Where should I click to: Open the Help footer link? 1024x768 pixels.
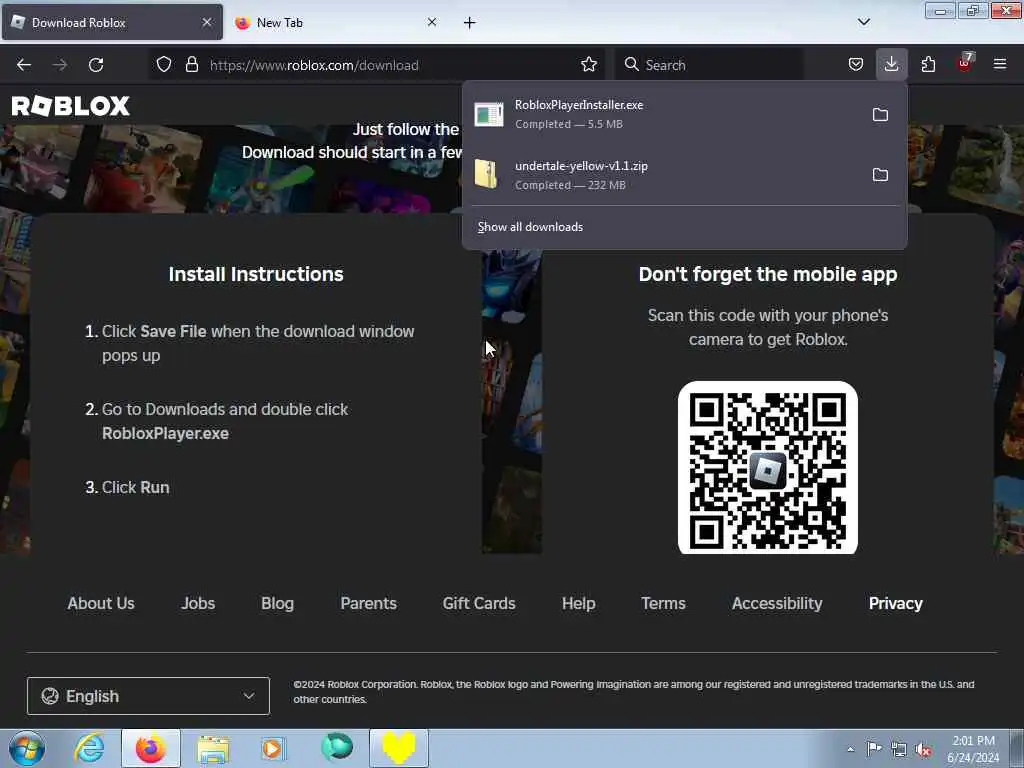[x=579, y=603]
